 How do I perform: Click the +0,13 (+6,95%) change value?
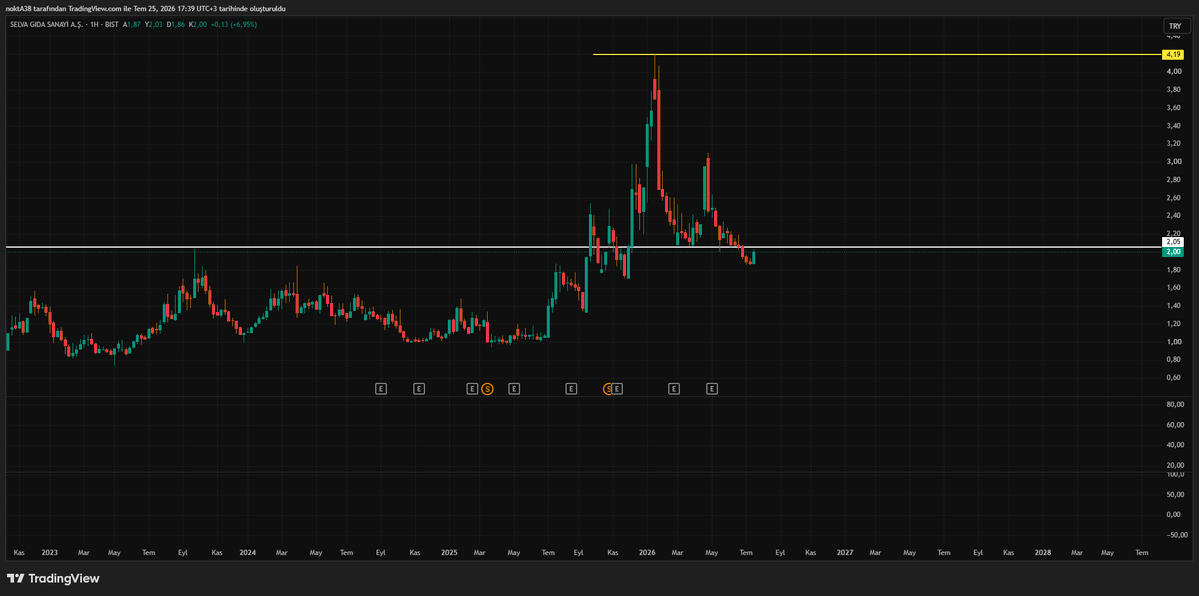point(235,24)
